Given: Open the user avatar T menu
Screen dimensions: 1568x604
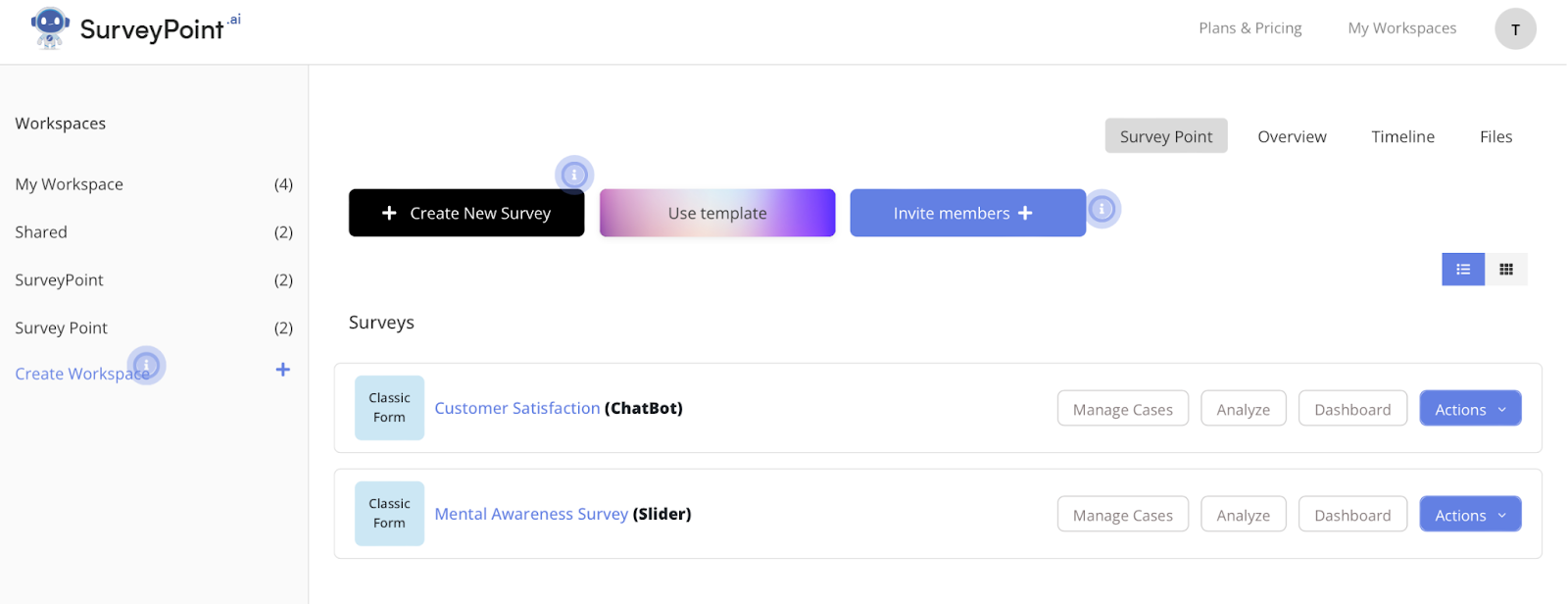Looking at the screenshot, I should 1514,29.
